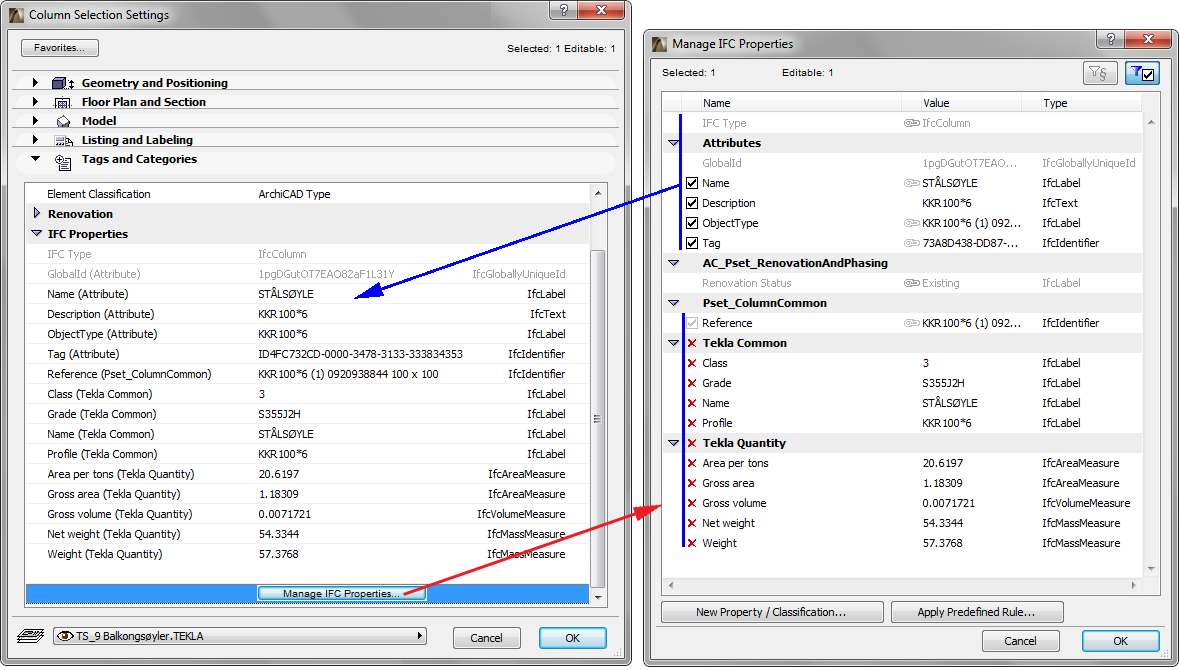Collapse the Tekla Common group triangle
This screenshot has width=1180, height=670.
[x=674, y=343]
